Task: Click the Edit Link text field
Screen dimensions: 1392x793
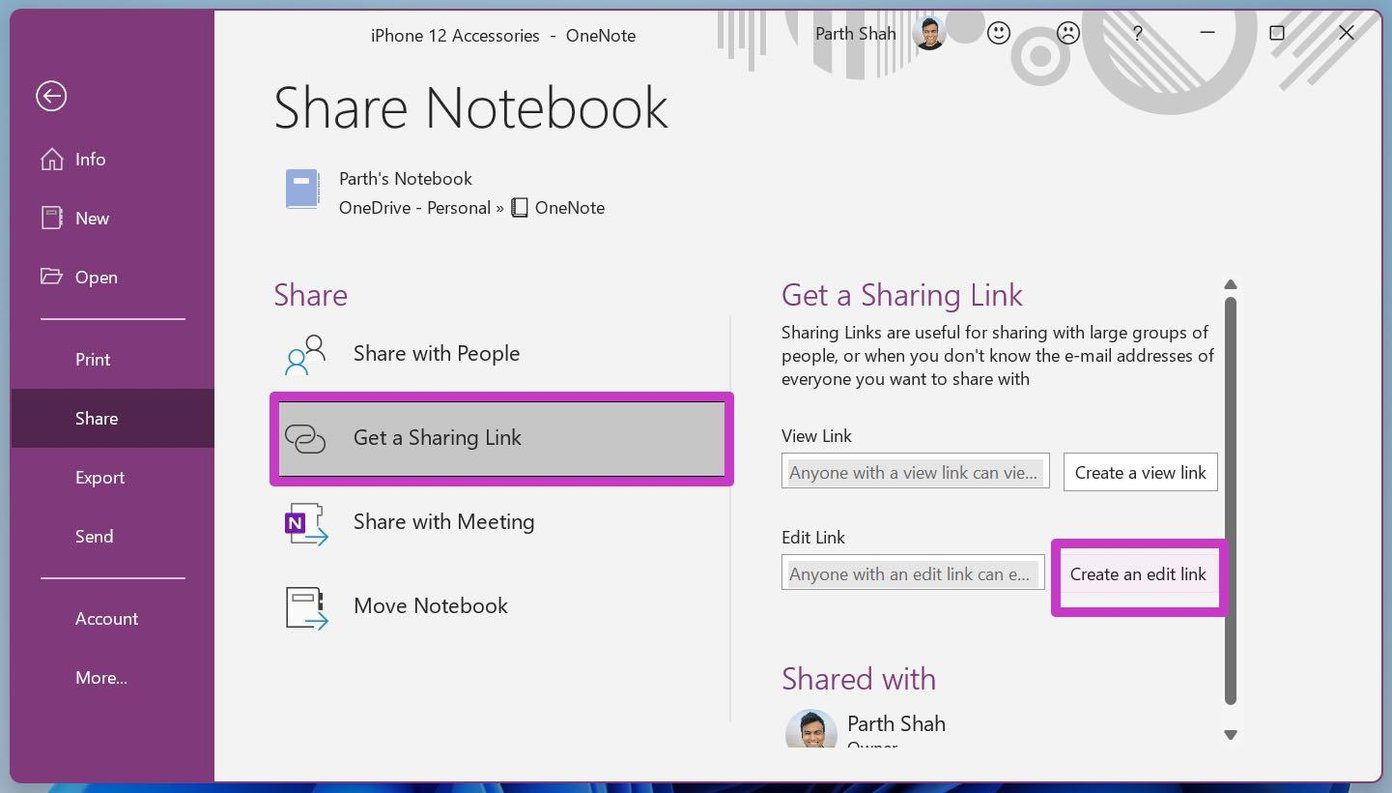Action: 913,573
